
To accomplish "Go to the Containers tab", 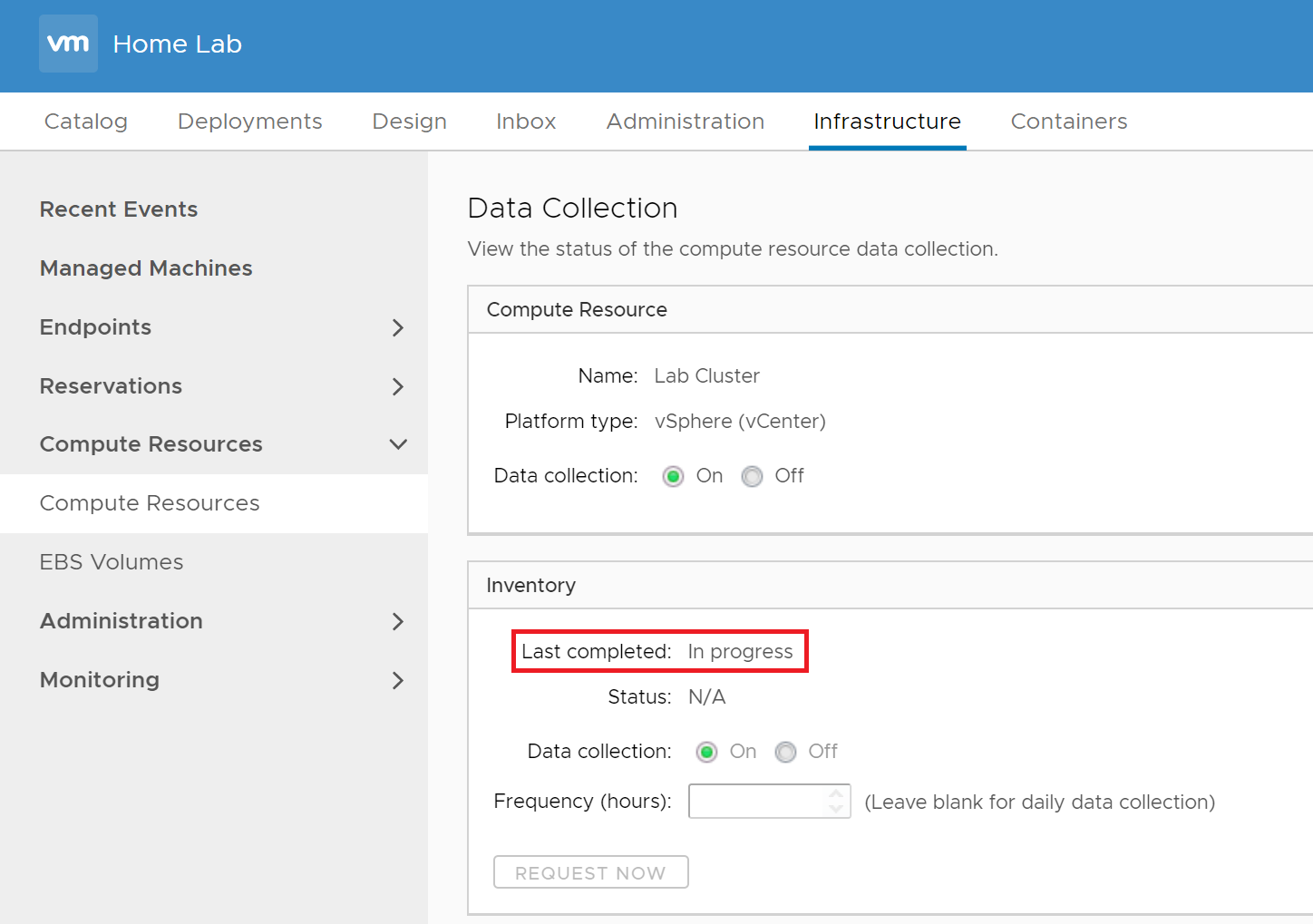I will click(1068, 122).
